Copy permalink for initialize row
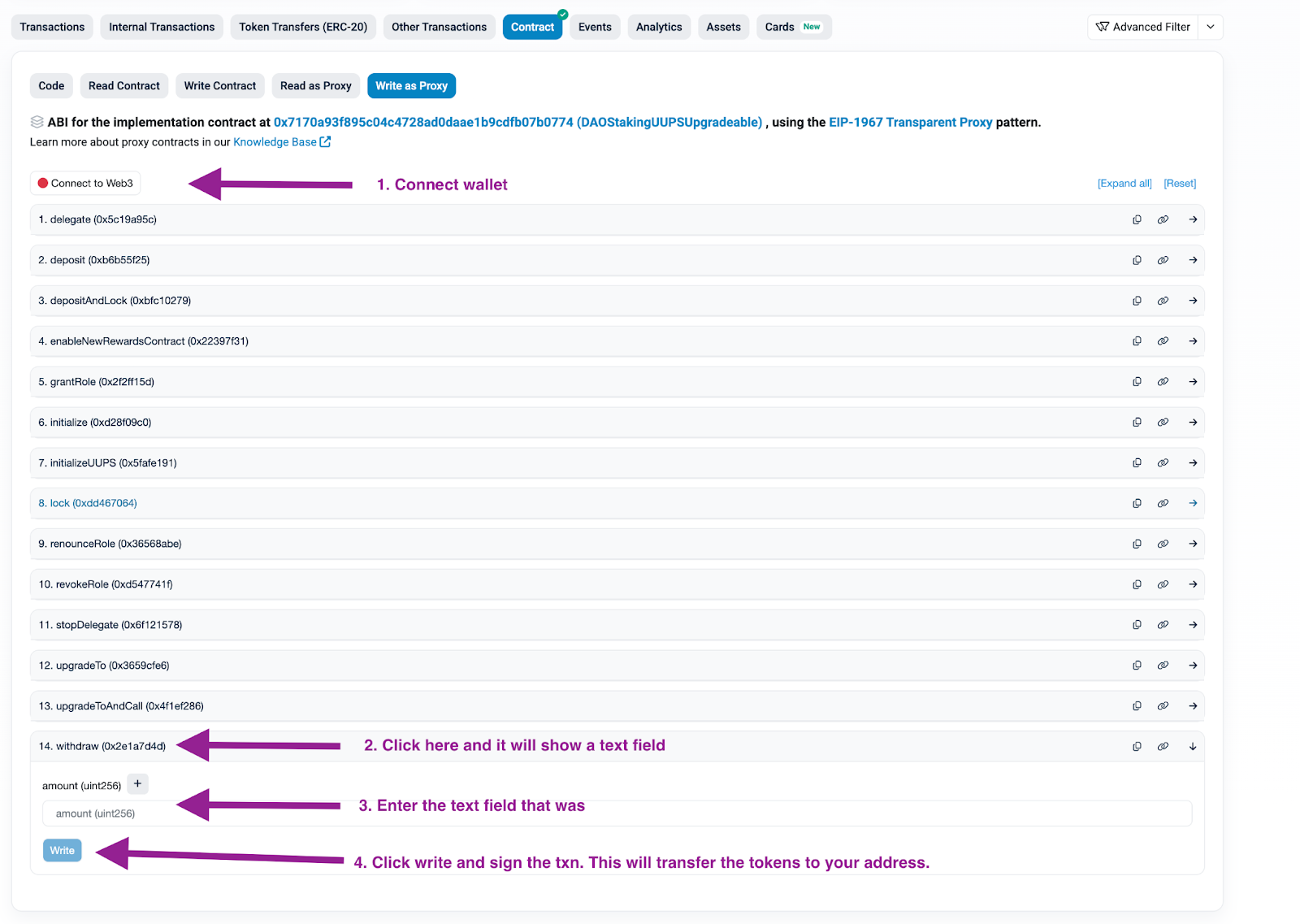1300x924 pixels. 1163,423
